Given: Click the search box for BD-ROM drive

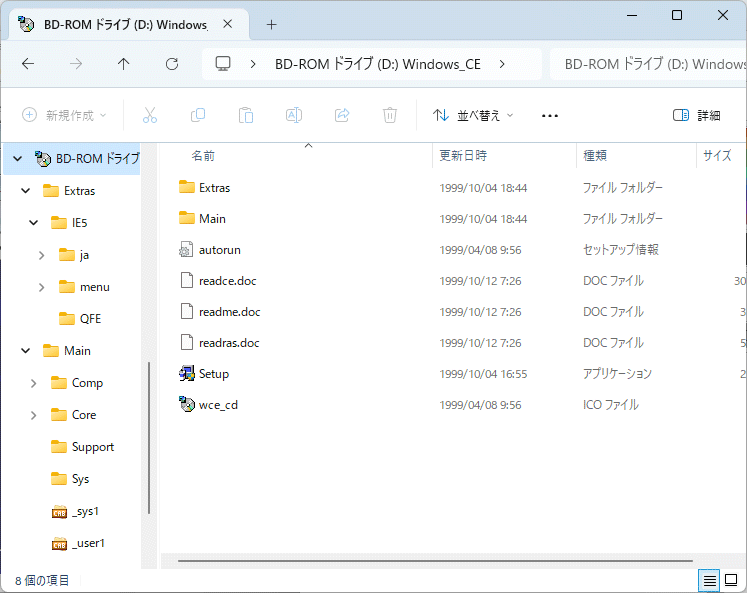Looking at the screenshot, I should (648, 64).
